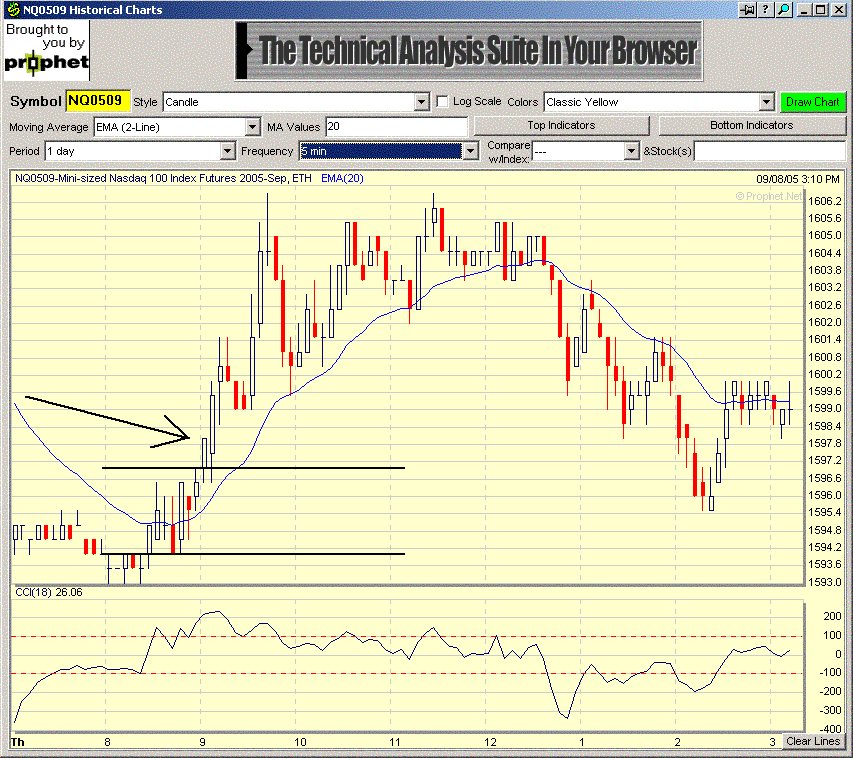Click the &Stock(s) input field
The width and height of the screenshot is (853, 758).
[x=769, y=151]
